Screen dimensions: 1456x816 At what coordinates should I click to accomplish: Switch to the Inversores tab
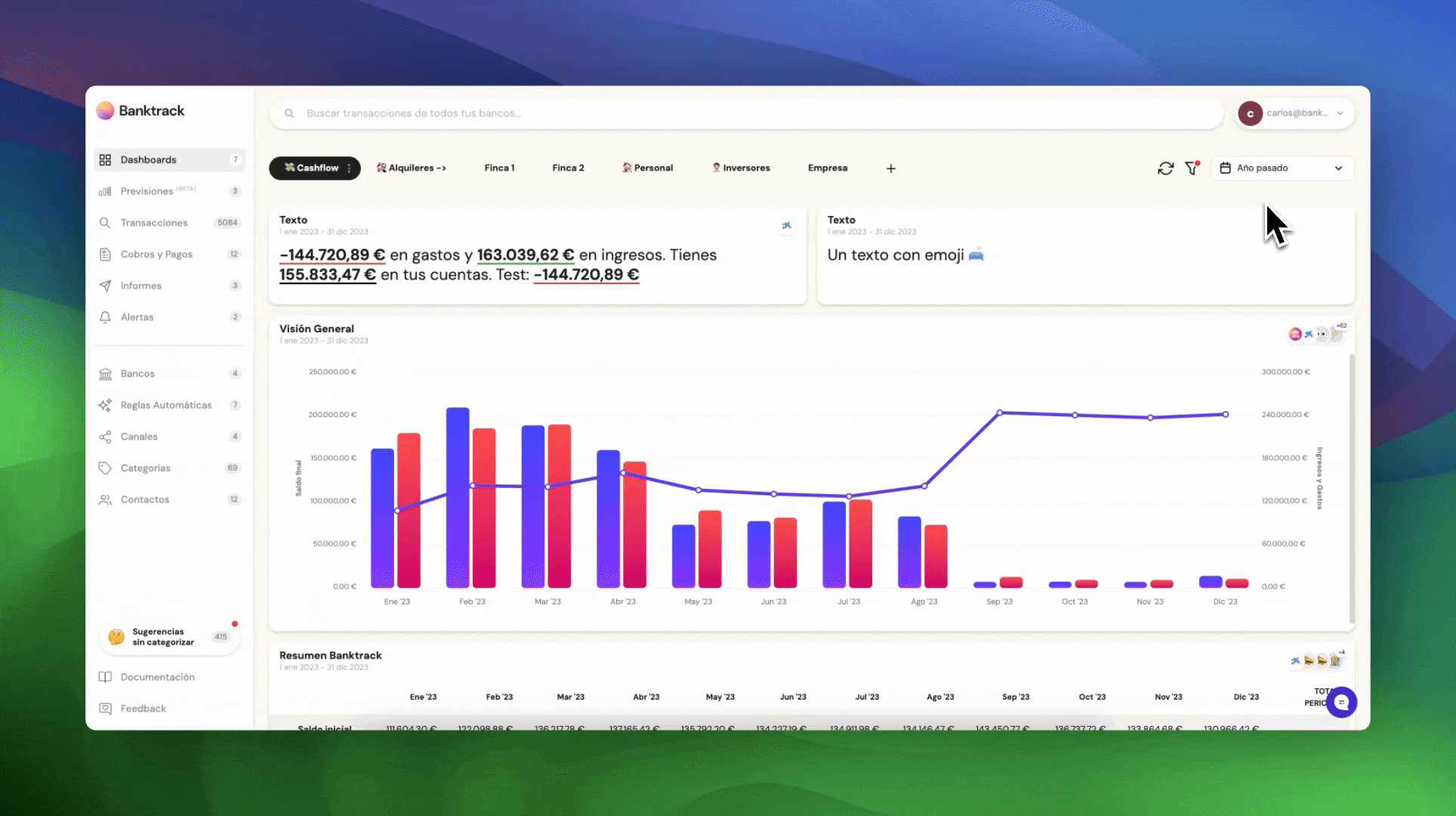(741, 168)
